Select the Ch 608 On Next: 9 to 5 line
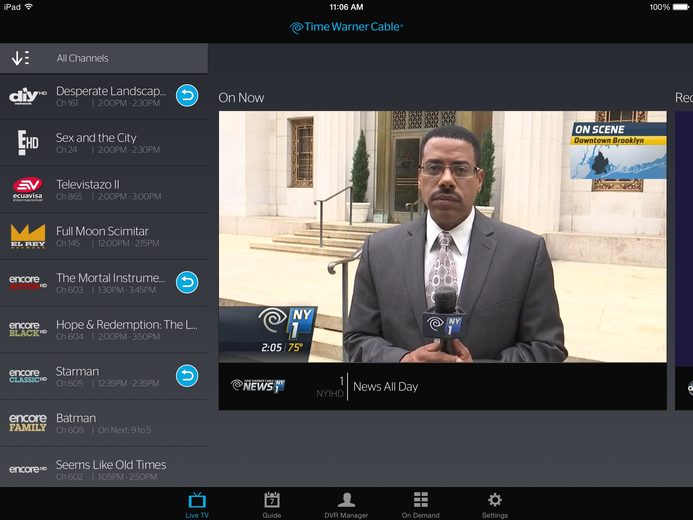This screenshot has width=693, height=520. pyautogui.click(x=103, y=430)
